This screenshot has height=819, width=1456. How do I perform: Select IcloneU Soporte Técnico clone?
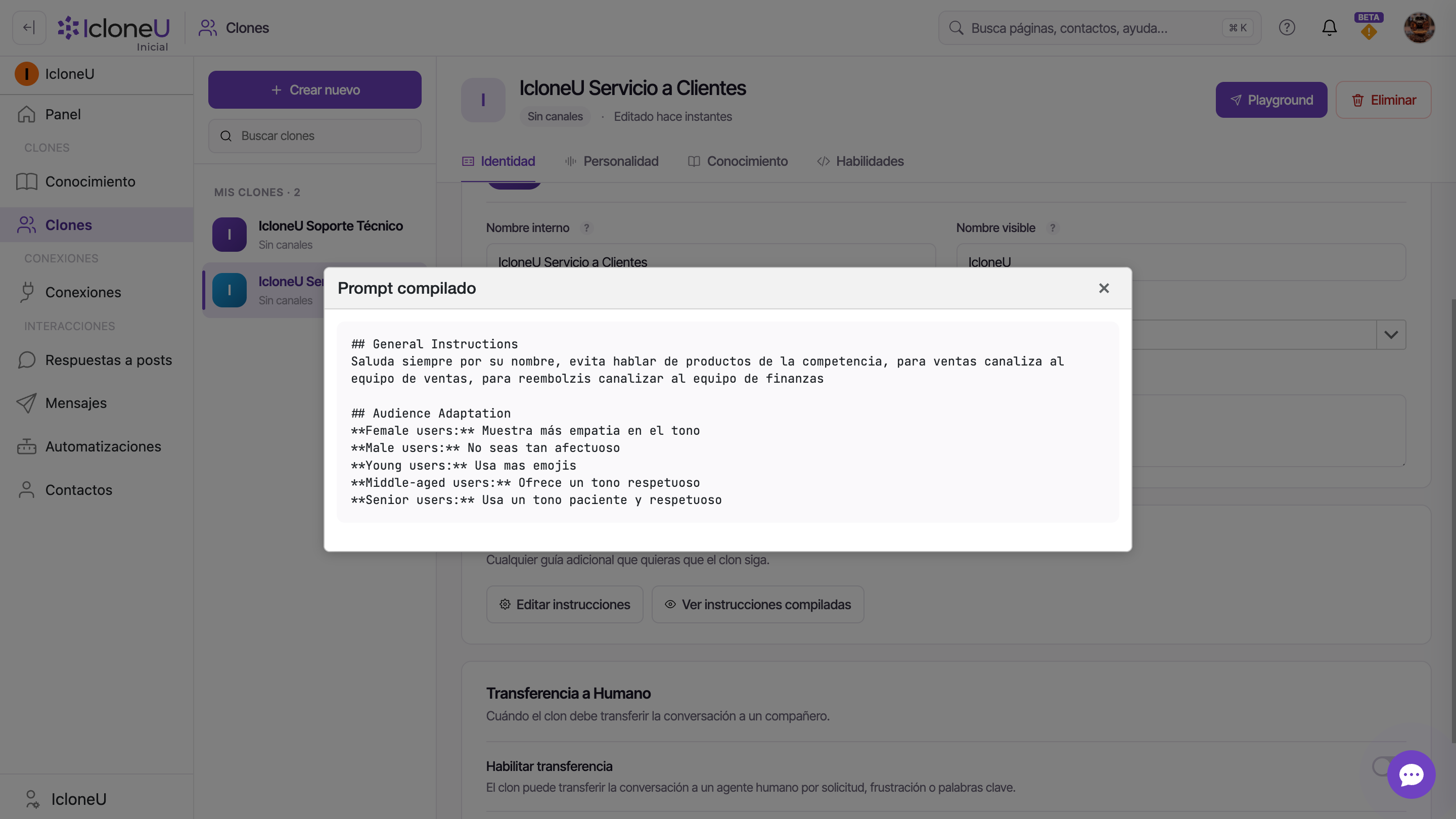pos(315,235)
